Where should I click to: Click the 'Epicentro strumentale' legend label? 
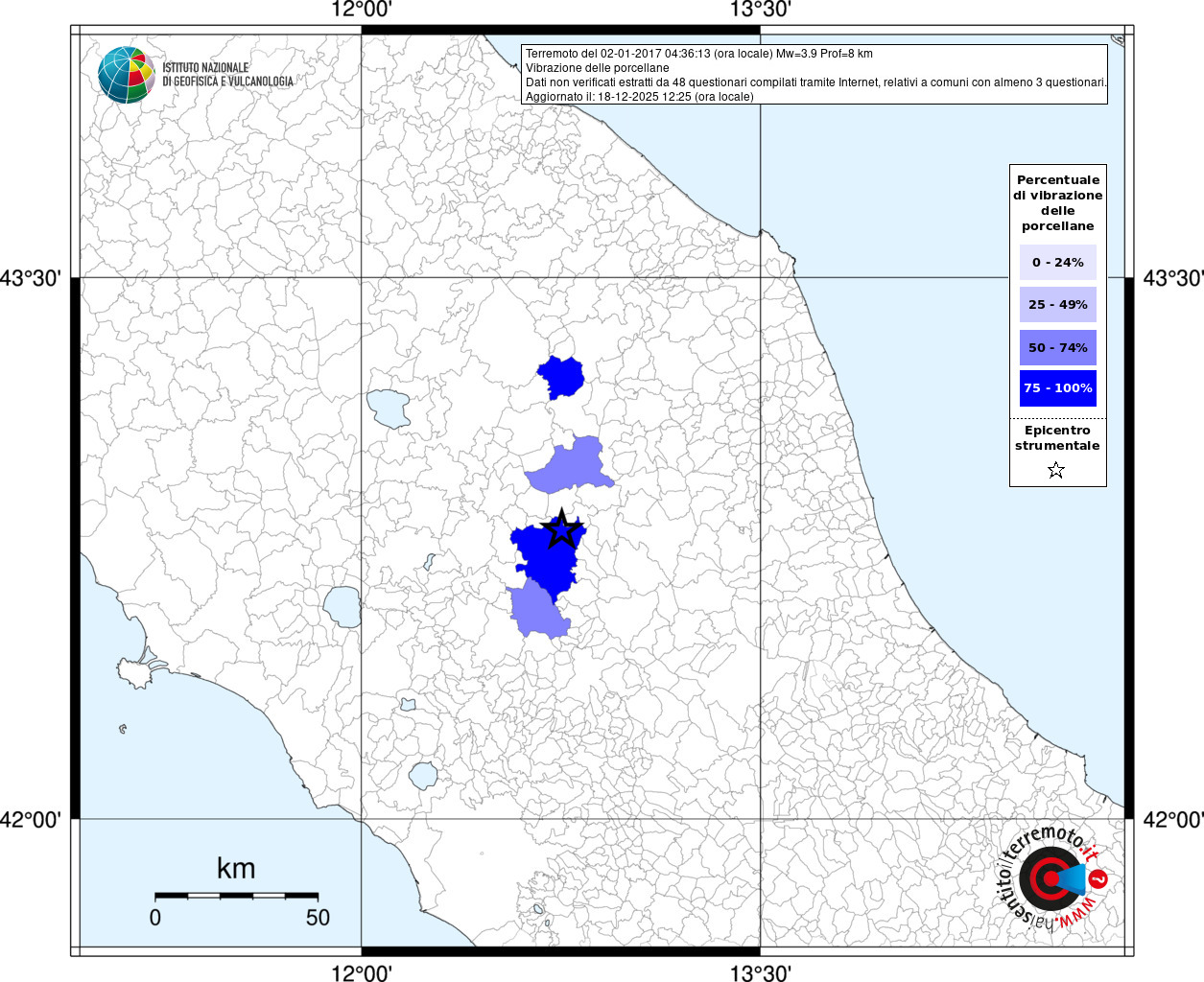1057,437
